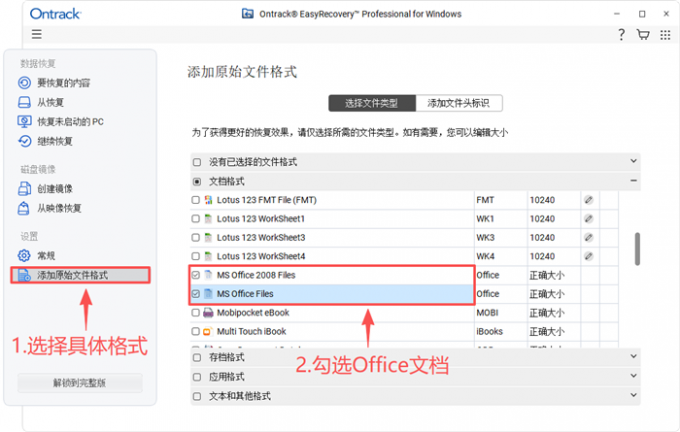Select Multi Touch iBook row name

tap(252, 331)
